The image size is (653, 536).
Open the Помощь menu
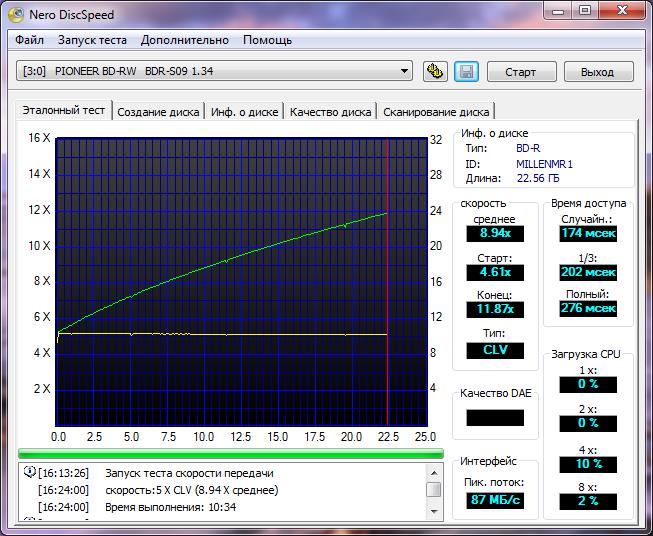tap(268, 40)
